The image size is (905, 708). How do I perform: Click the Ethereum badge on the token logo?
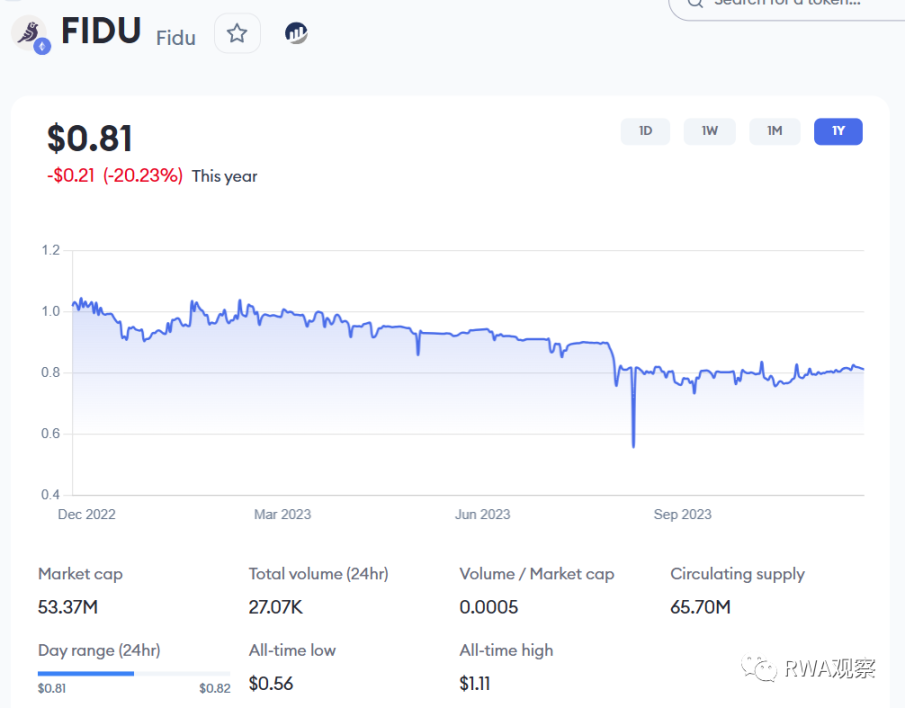click(x=42, y=45)
